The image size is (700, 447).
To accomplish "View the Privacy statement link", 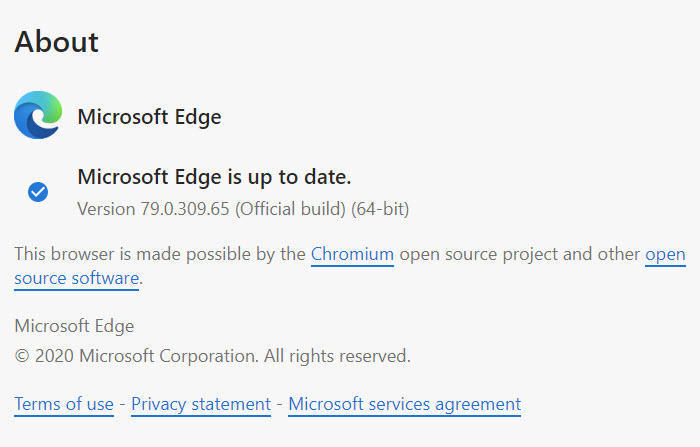I will click(201, 404).
